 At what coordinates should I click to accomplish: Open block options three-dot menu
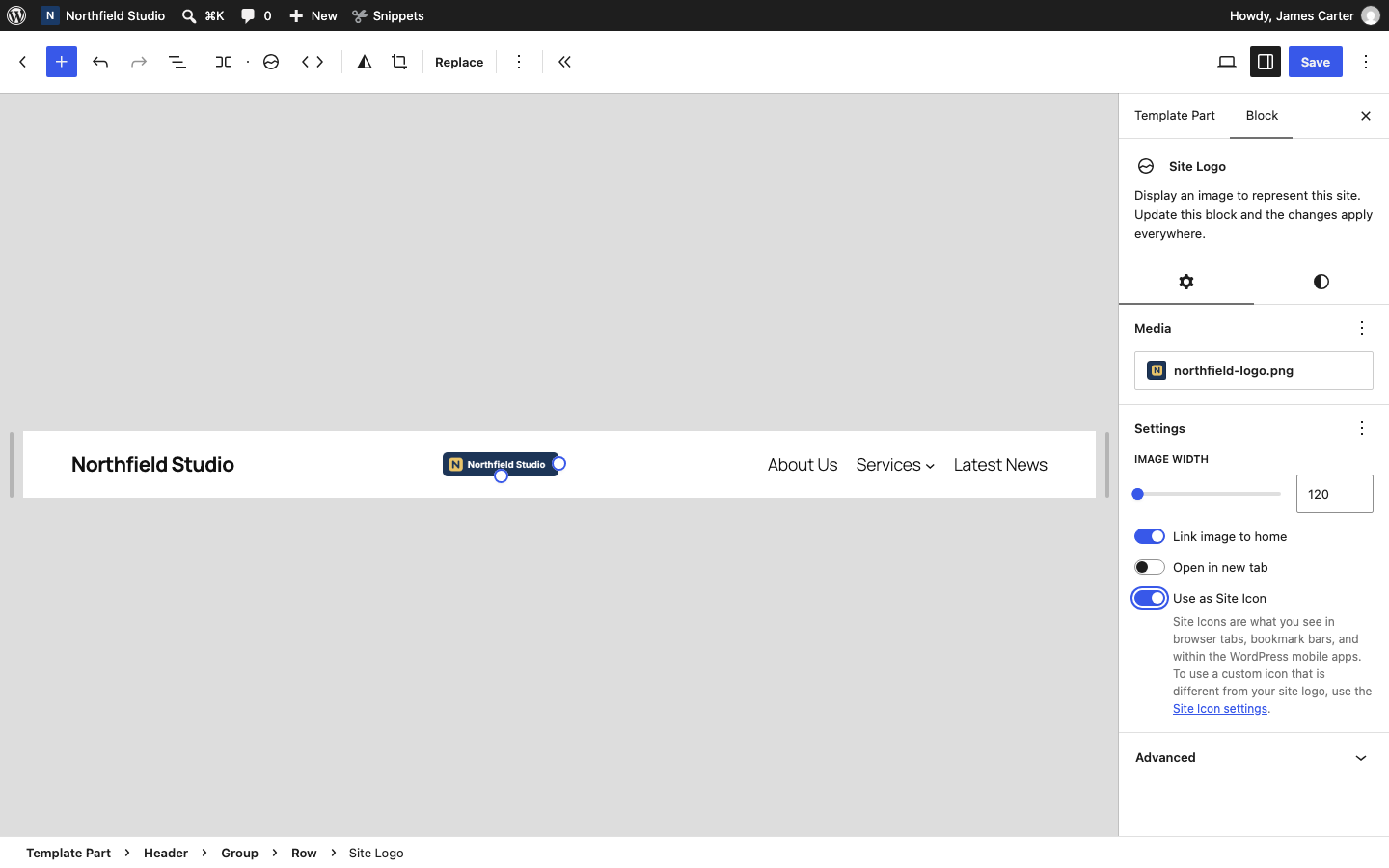pyautogui.click(x=519, y=62)
